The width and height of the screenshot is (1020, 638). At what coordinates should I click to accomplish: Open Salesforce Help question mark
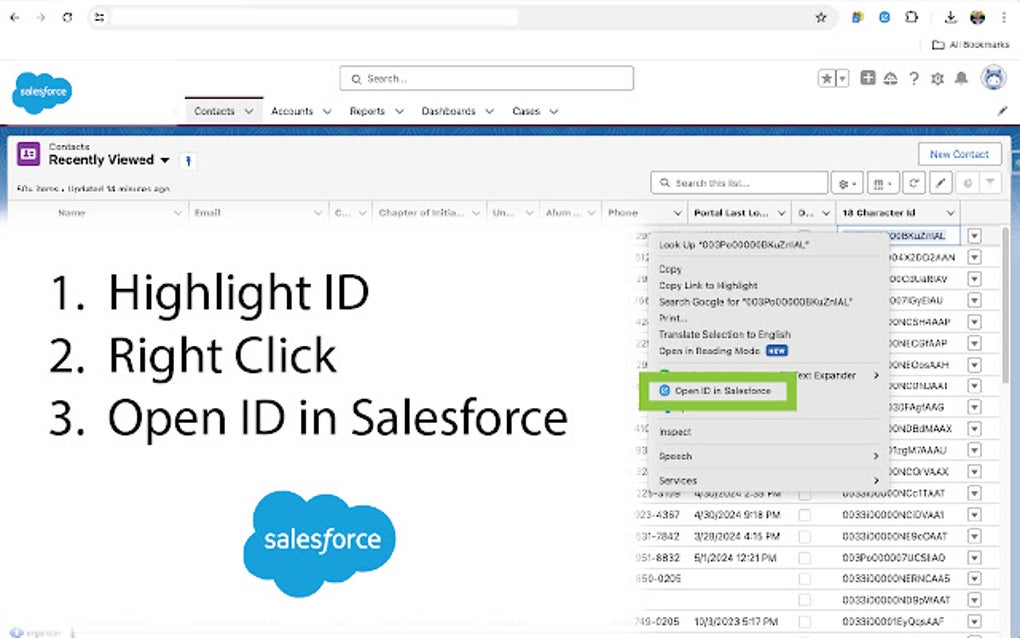point(914,79)
